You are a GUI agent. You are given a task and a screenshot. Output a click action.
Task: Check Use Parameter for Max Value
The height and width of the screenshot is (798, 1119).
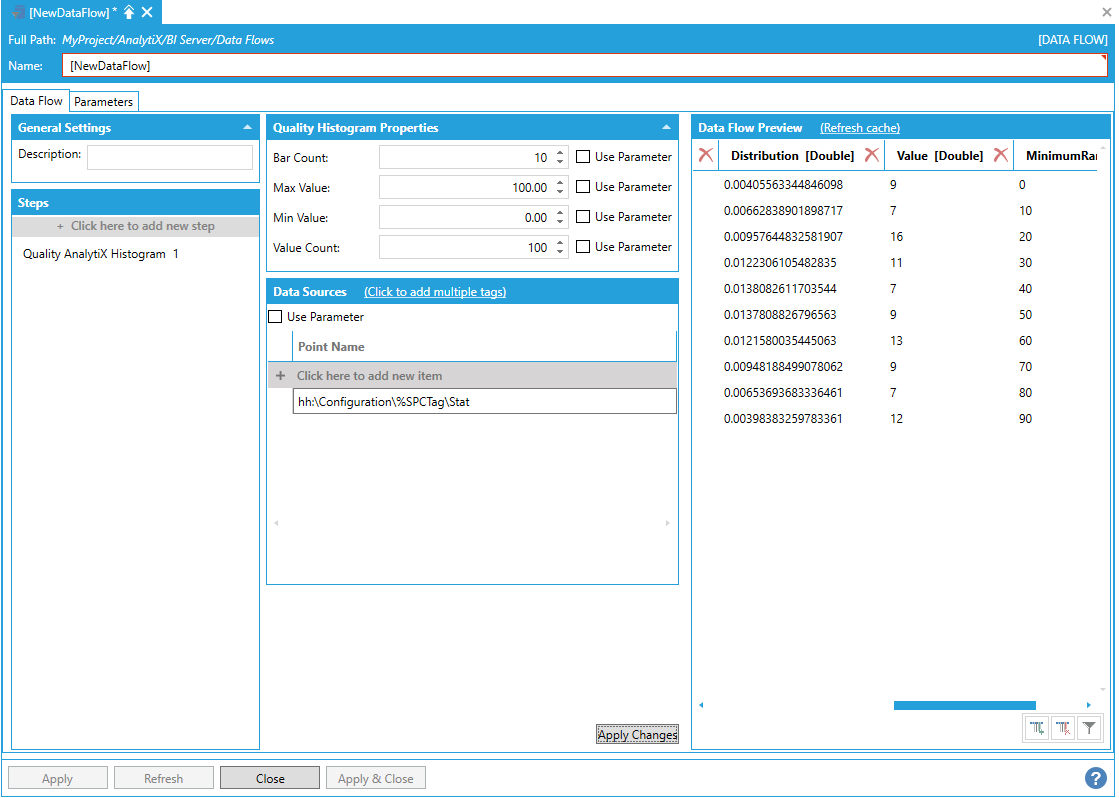(x=583, y=187)
